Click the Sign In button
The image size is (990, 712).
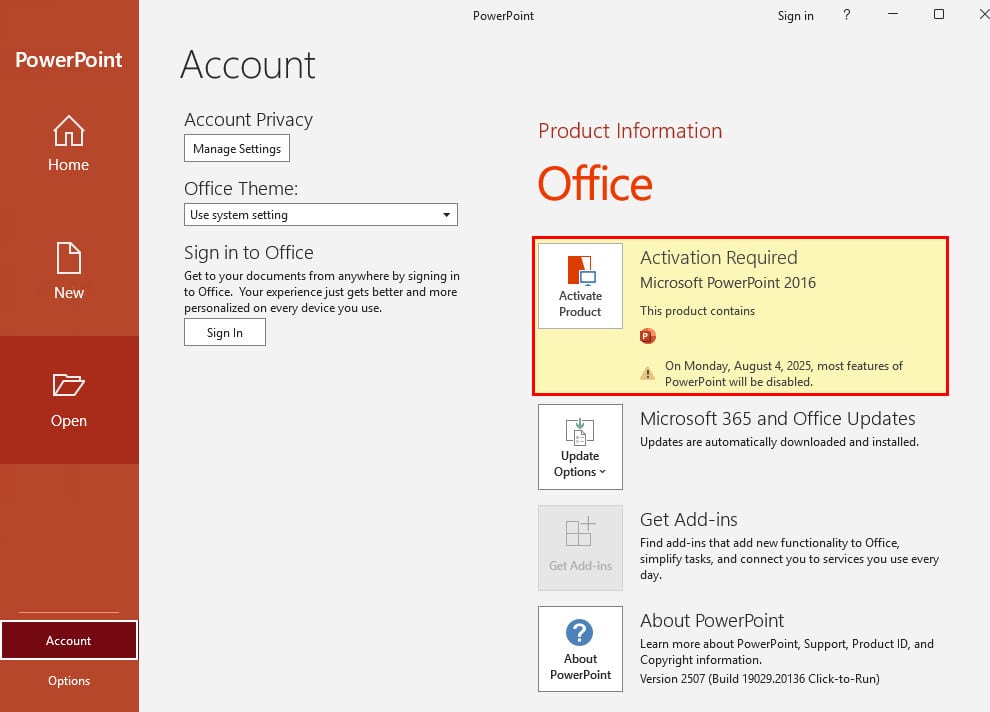[x=225, y=333]
